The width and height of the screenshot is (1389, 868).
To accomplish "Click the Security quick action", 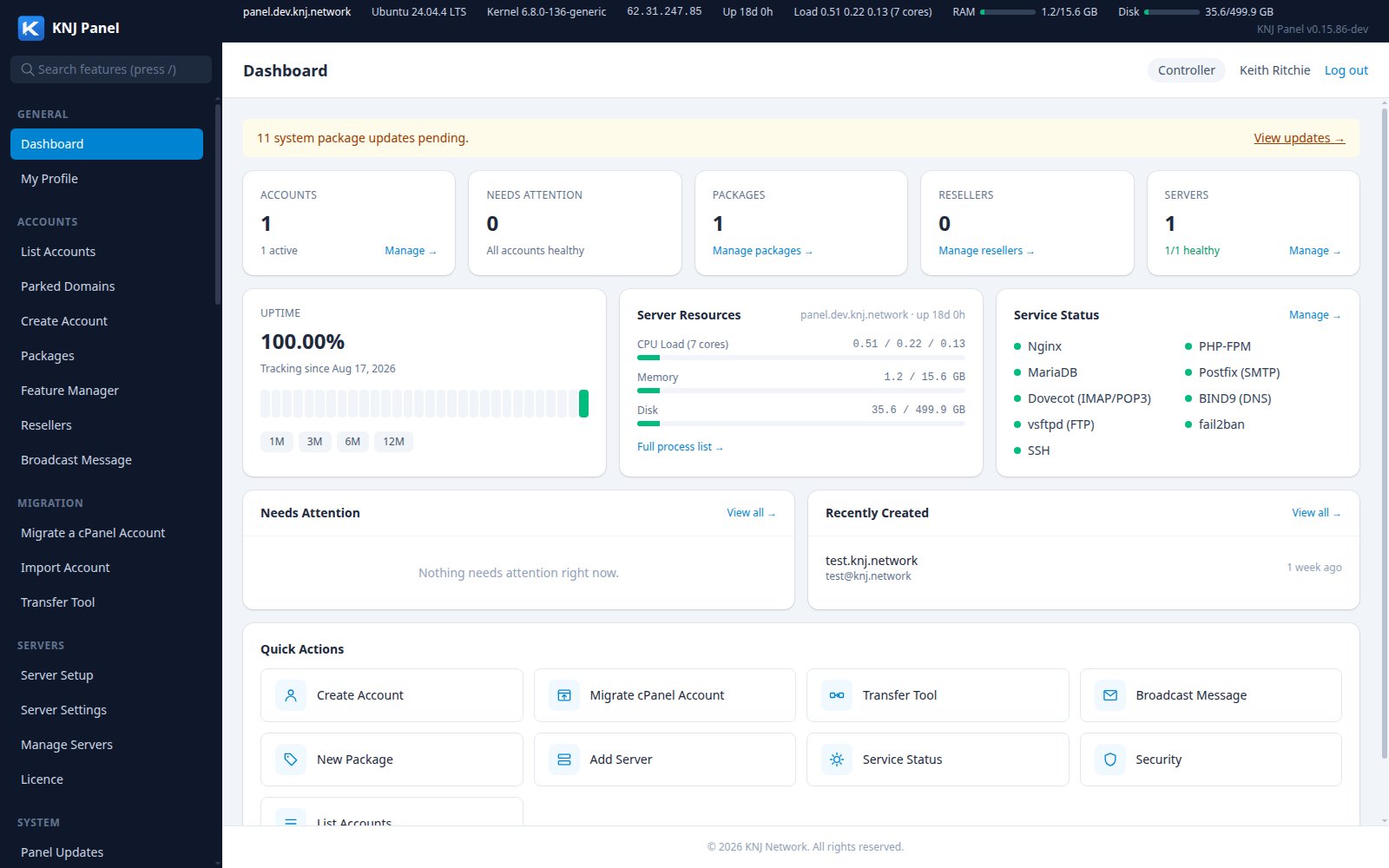I will [x=1211, y=759].
